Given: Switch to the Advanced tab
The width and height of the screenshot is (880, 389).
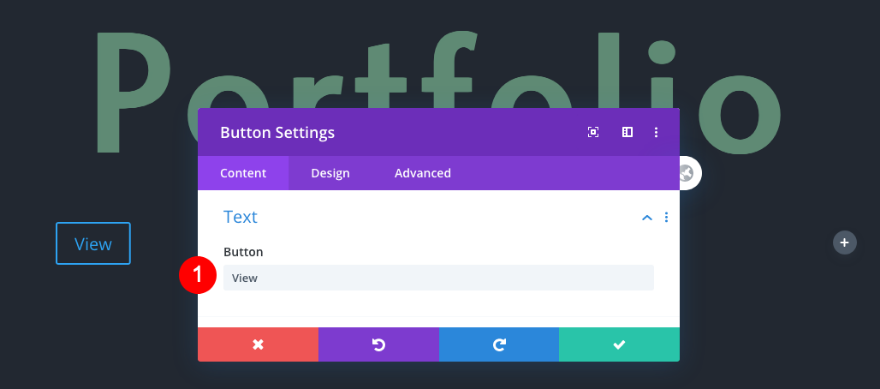Looking at the screenshot, I should coord(423,173).
